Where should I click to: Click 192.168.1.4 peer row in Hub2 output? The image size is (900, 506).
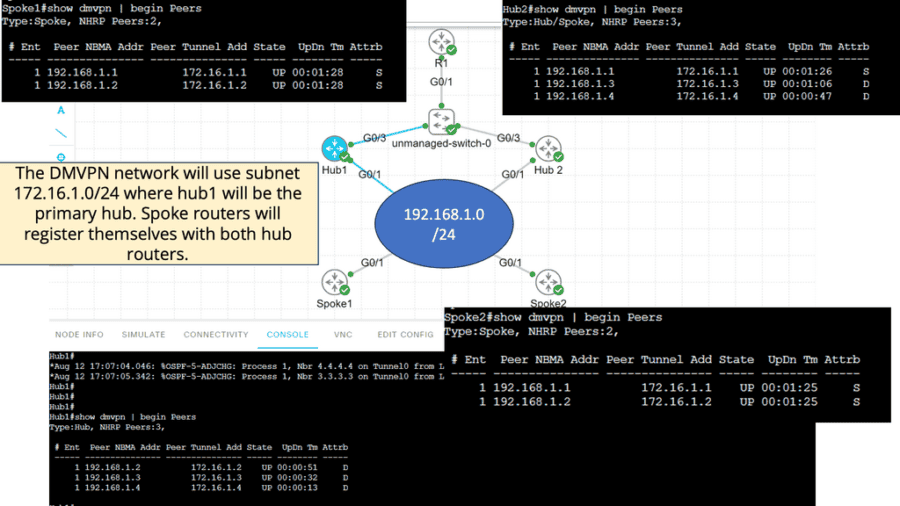pyautogui.click(x=701, y=96)
